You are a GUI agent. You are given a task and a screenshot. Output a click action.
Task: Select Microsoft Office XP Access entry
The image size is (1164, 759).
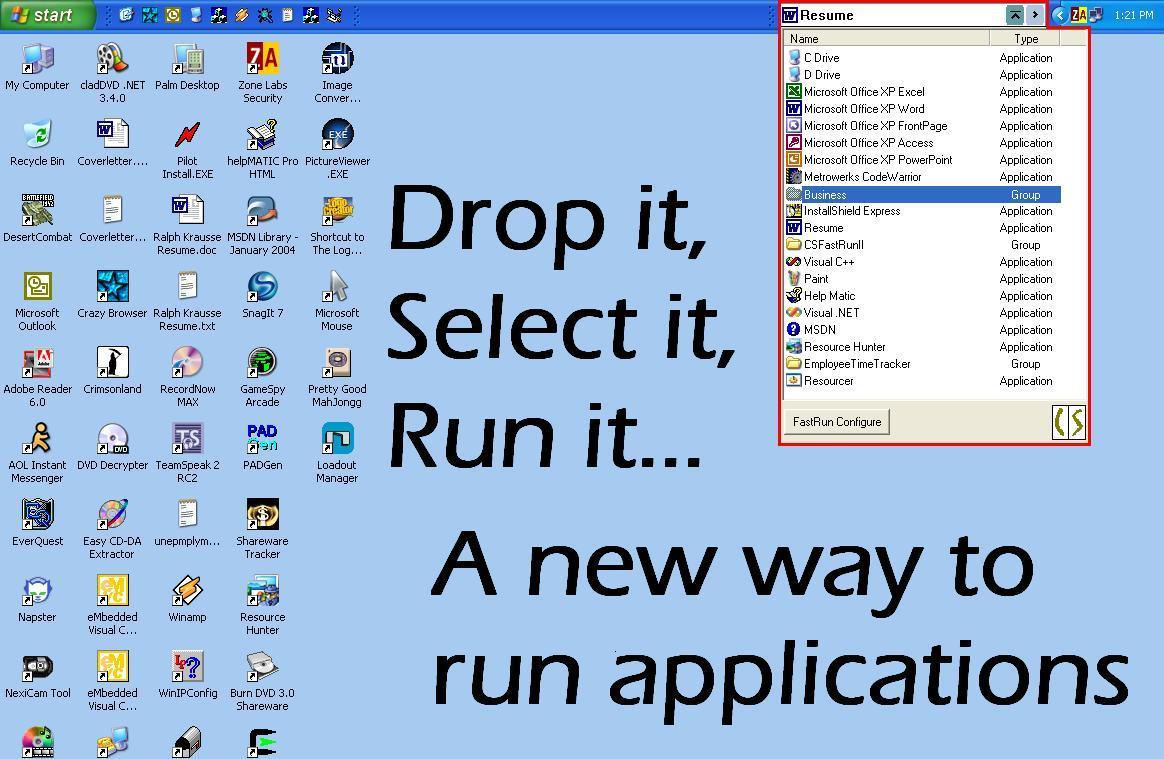click(923, 143)
